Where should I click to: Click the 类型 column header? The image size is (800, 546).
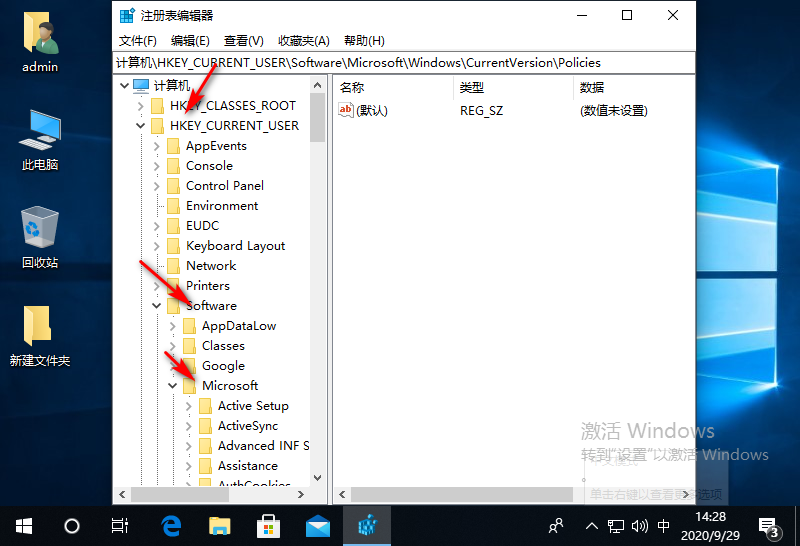point(471,88)
